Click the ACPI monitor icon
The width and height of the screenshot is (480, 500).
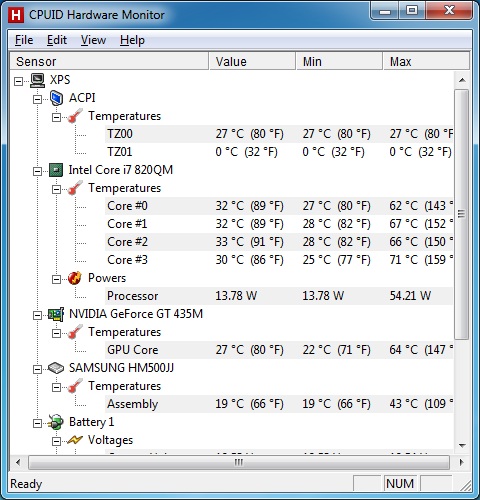click(56, 98)
